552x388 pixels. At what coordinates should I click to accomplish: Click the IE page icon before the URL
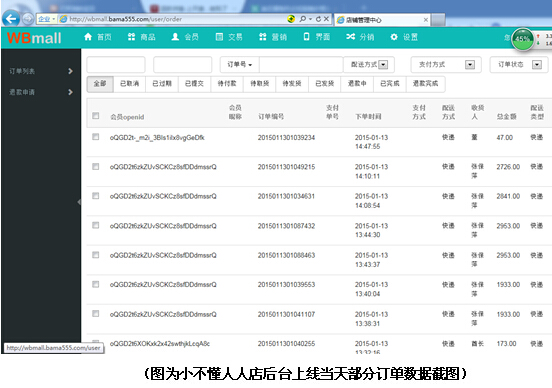pyautogui.click(x=63, y=19)
